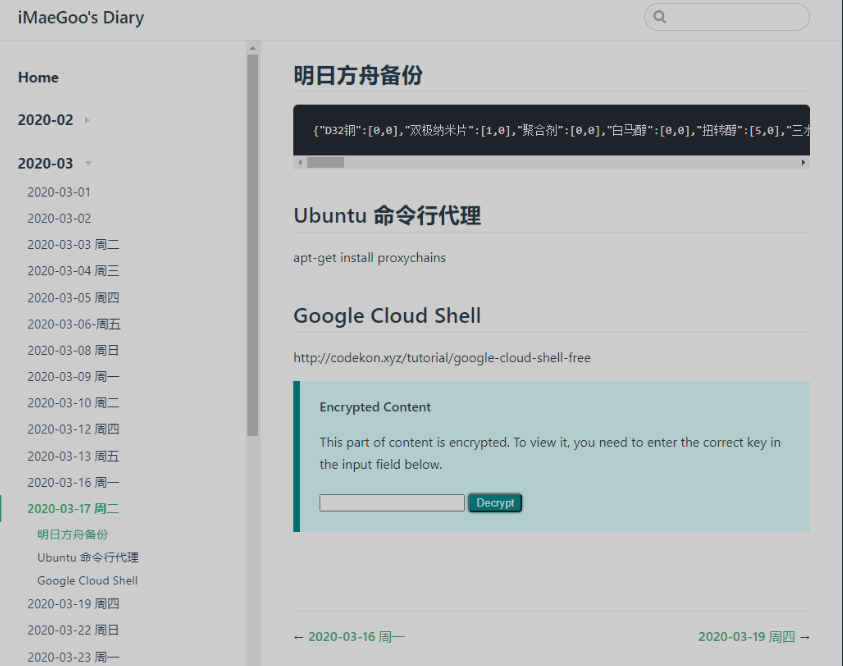
Task: Jump to Google Cloud Shell sidebar sub-item
Action: 88,581
